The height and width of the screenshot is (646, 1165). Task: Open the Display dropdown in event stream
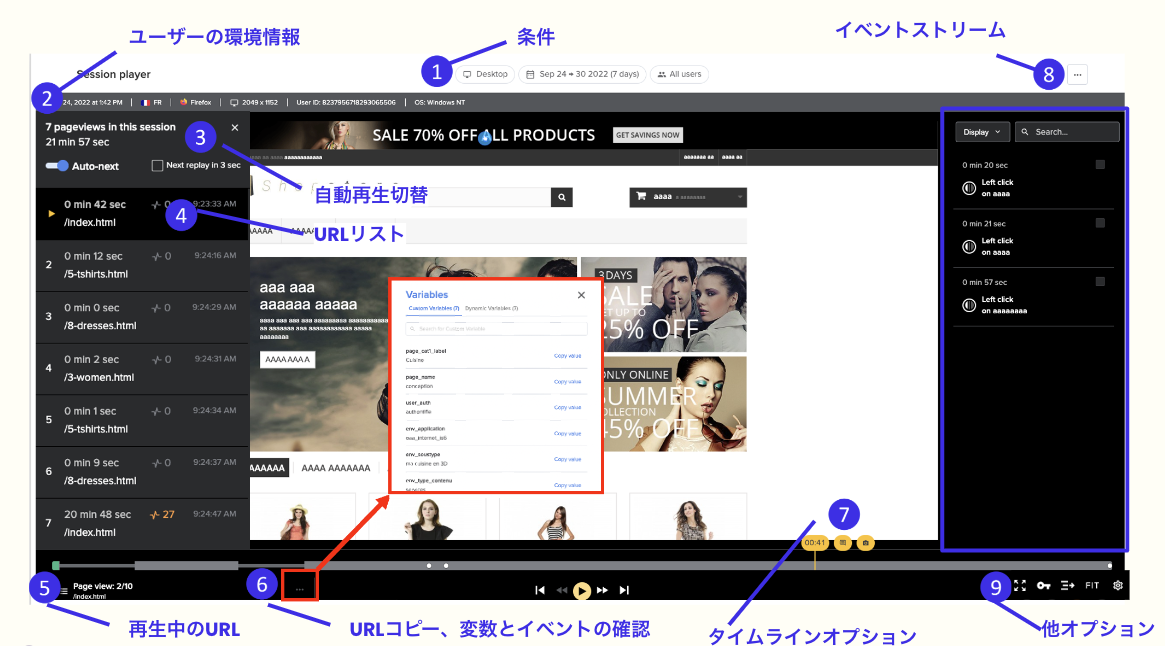(981, 132)
